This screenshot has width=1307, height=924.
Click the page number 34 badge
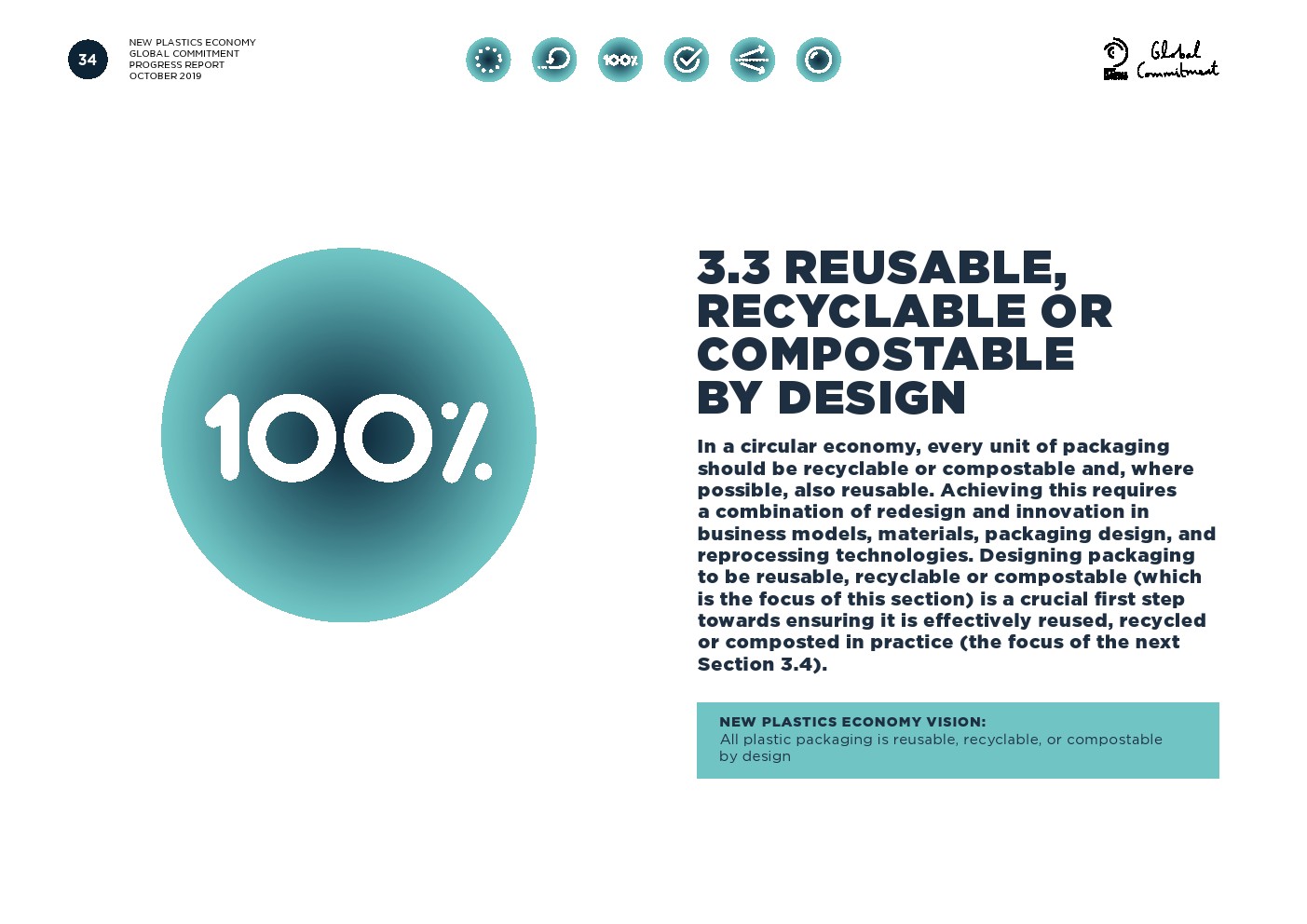[x=88, y=60]
